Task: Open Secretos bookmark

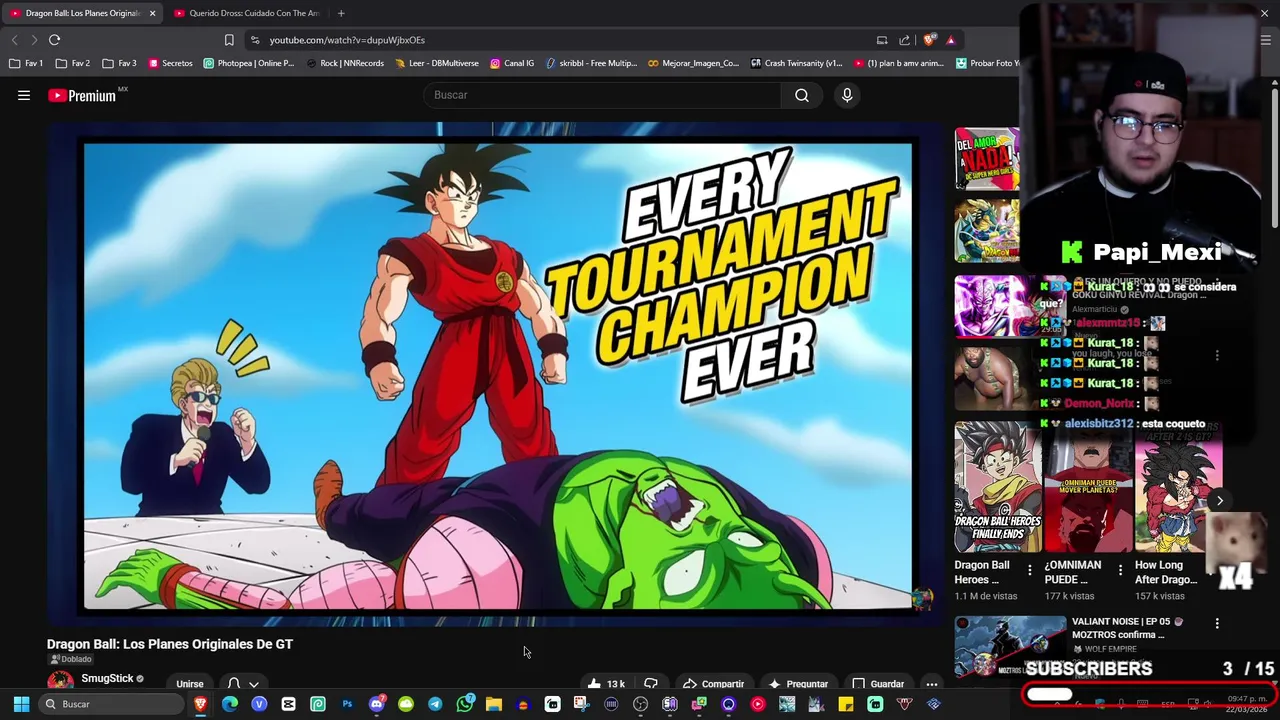Action: (x=170, y=63)
